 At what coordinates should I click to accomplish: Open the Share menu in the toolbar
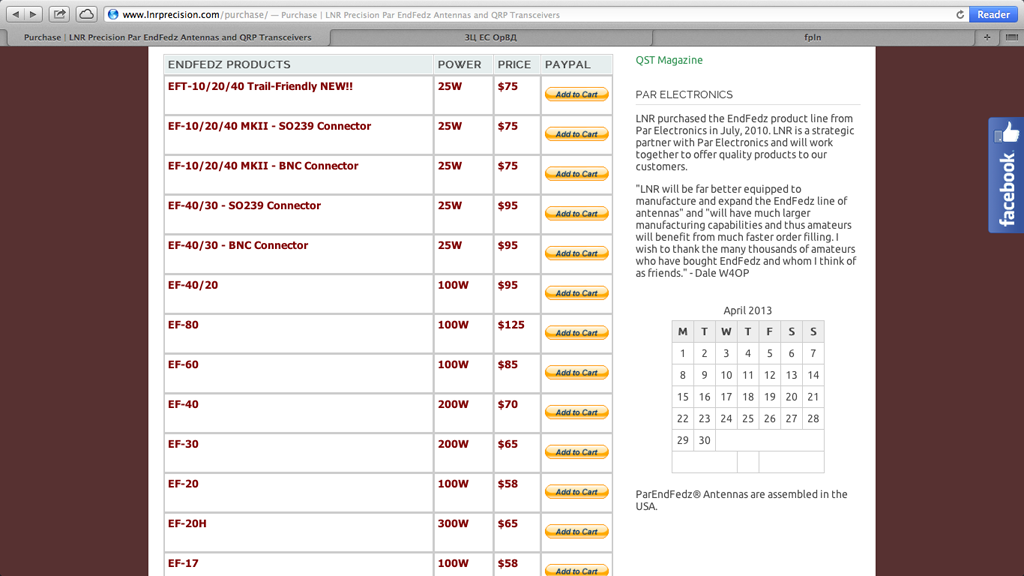[60, 14]
